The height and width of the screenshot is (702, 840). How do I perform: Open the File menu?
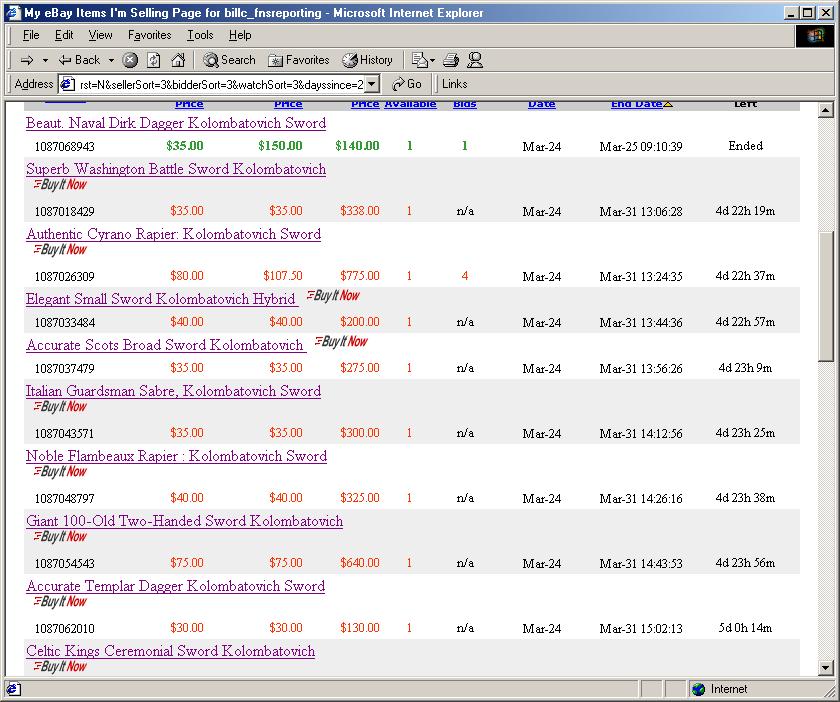pos(31,35)
